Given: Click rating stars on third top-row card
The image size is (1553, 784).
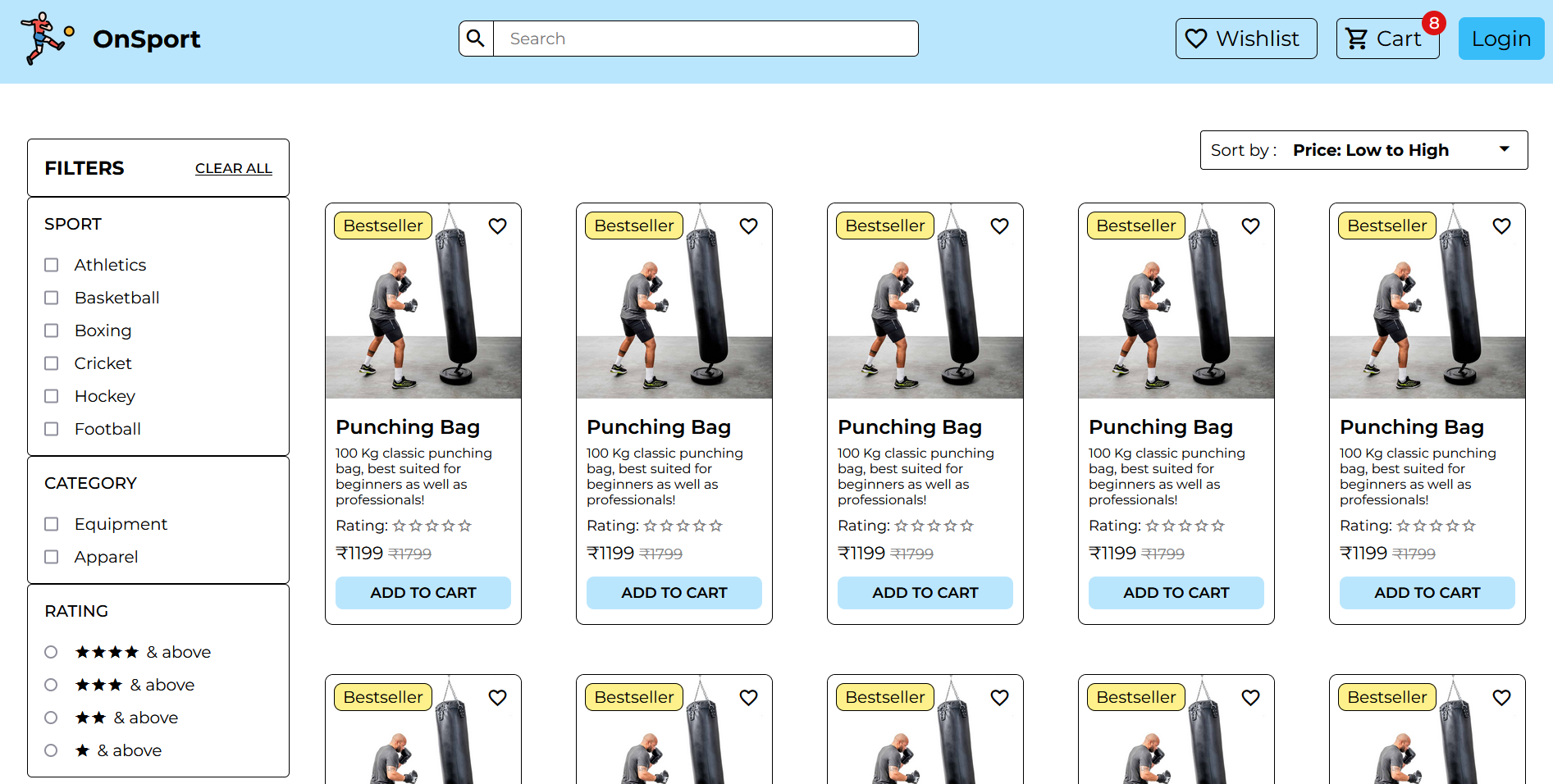Looking at the screenshot, I should point(934,526).
